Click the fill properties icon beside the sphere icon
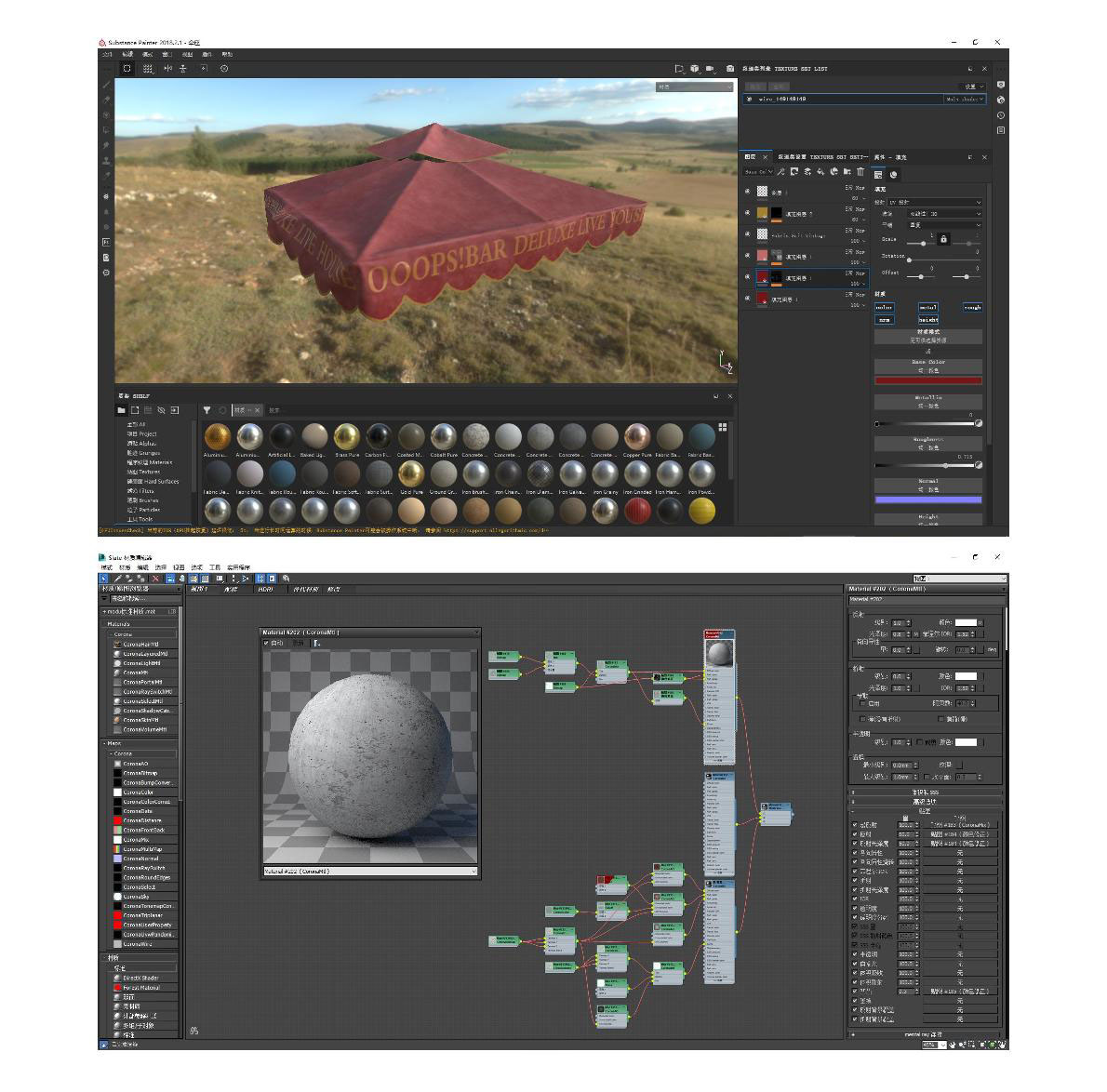 click(878, 175)
